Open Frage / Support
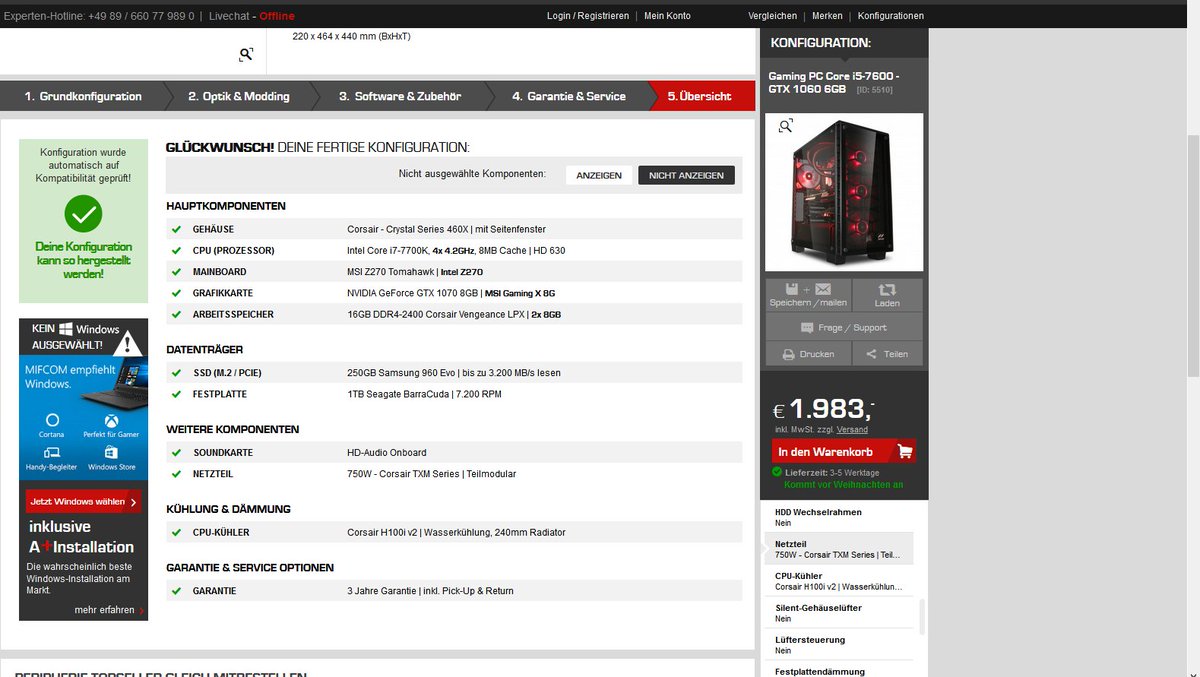Image resolution: width=1200 pixels, height=677 pixels. [x=844, y=327]
